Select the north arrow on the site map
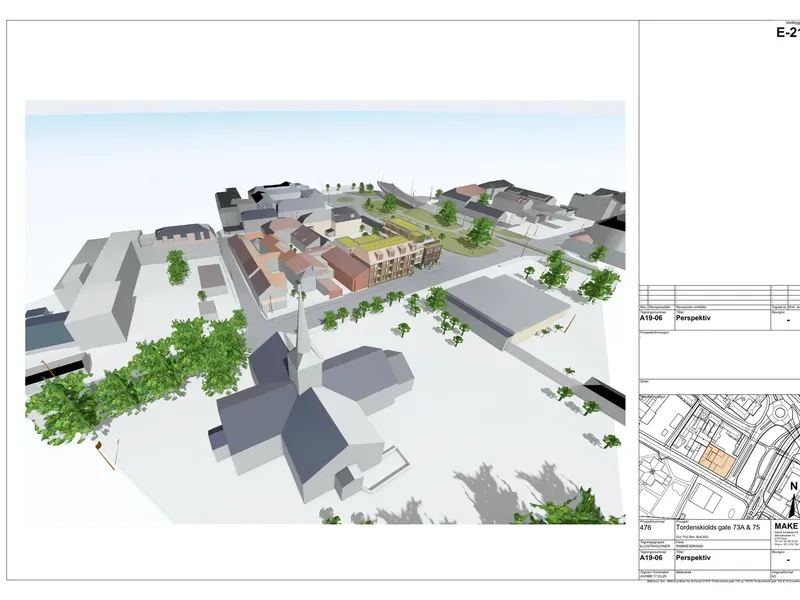The image size is (800, 600). click(793, 499)
